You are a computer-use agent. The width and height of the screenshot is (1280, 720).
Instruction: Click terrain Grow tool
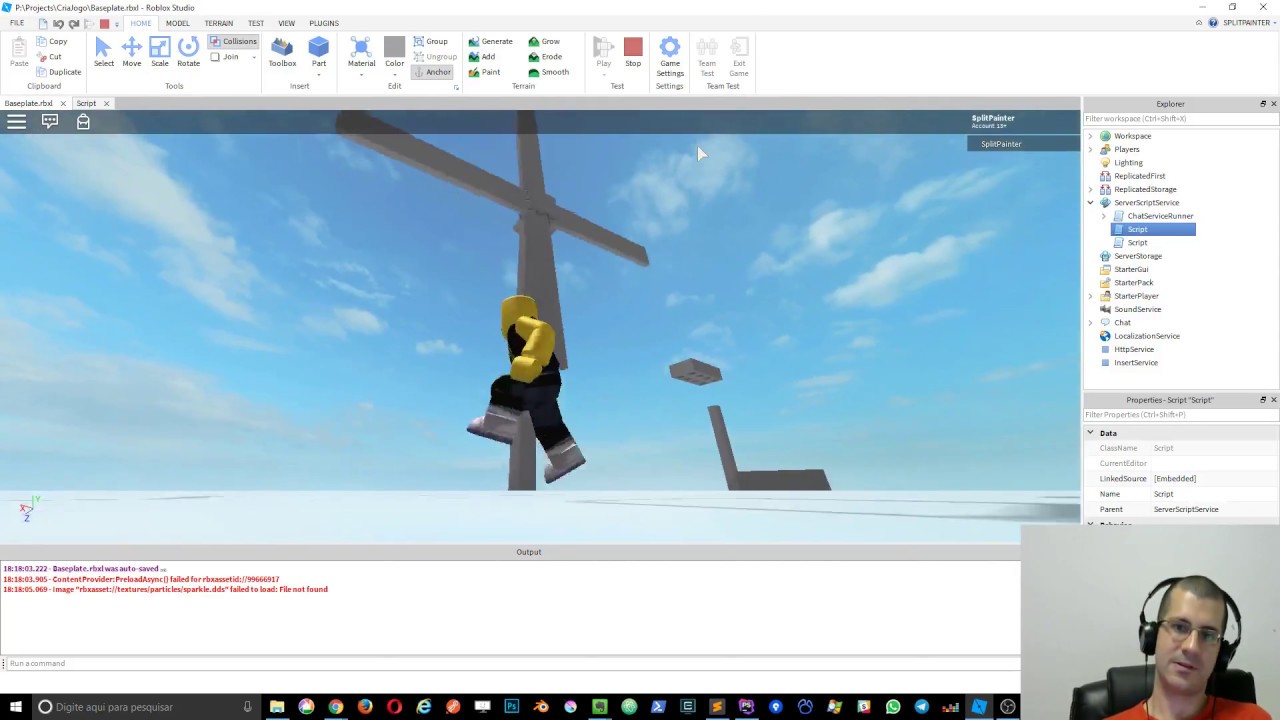tap(544, 41)
